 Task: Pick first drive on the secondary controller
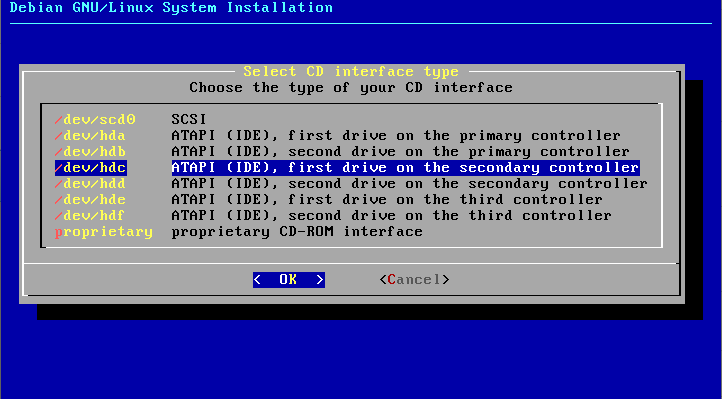[x=405, y=168]
